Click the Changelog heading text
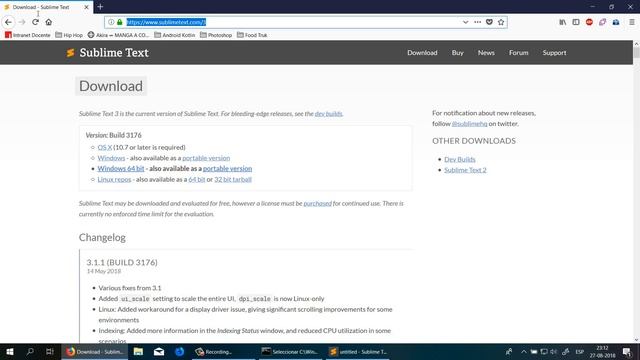 coord(102,238)
